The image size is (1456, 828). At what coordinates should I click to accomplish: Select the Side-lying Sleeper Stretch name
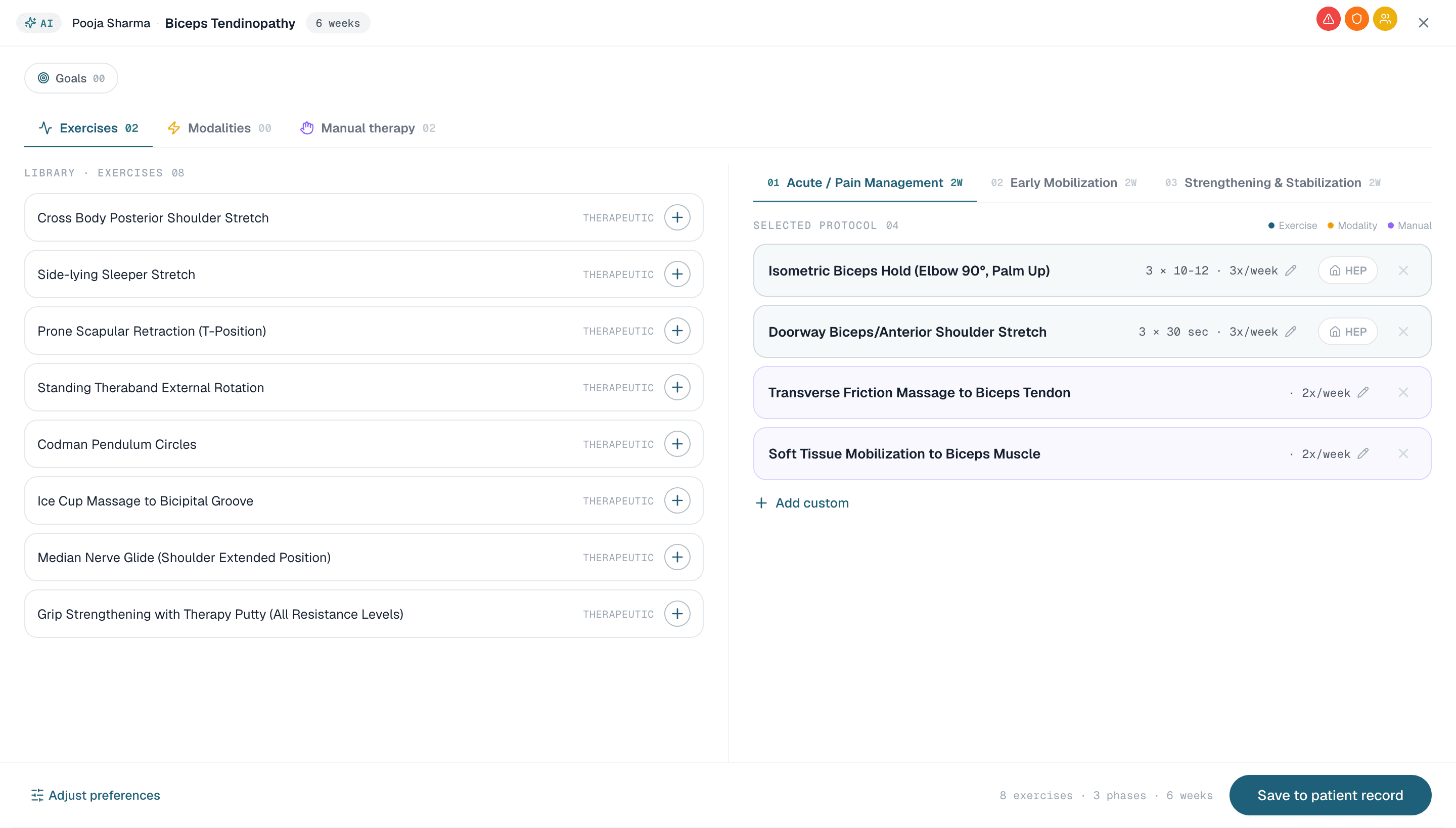[x=116, y=274]
